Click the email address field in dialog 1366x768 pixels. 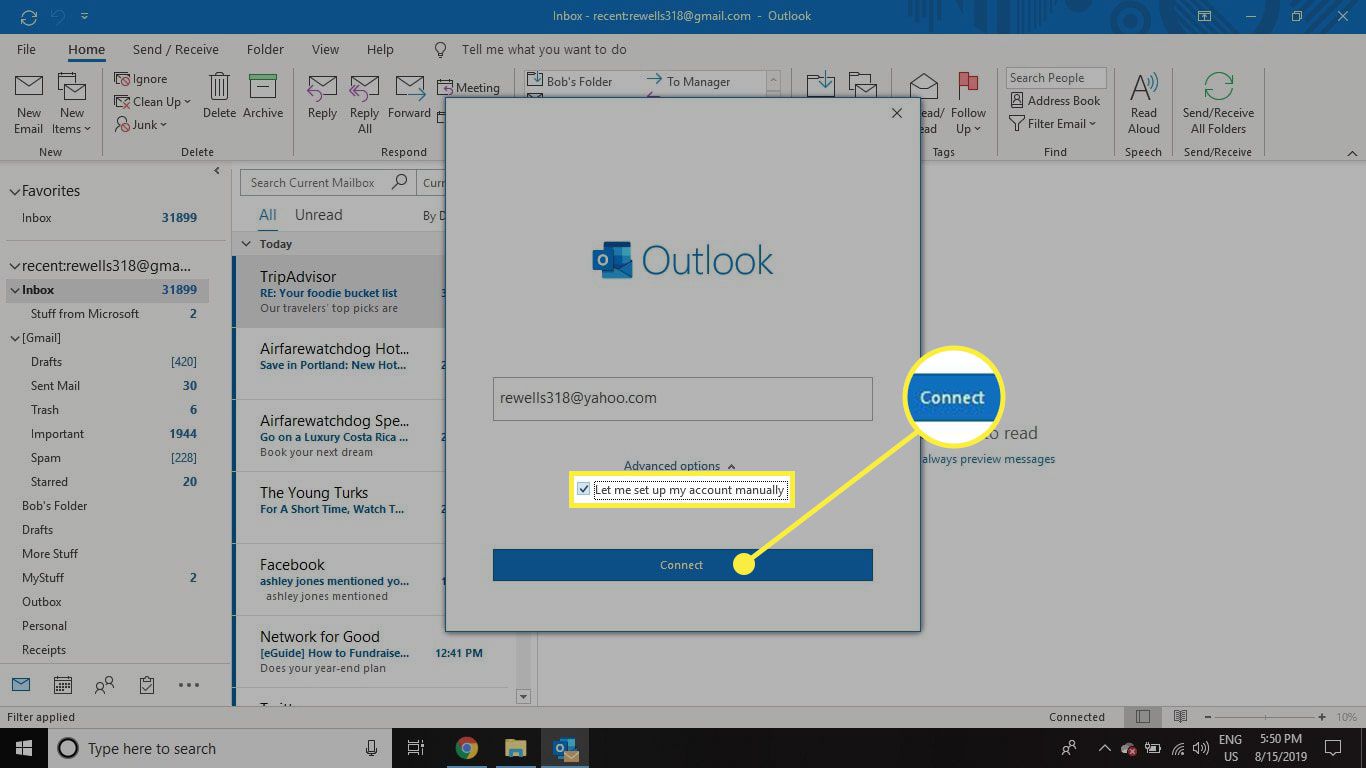(682, 398)
